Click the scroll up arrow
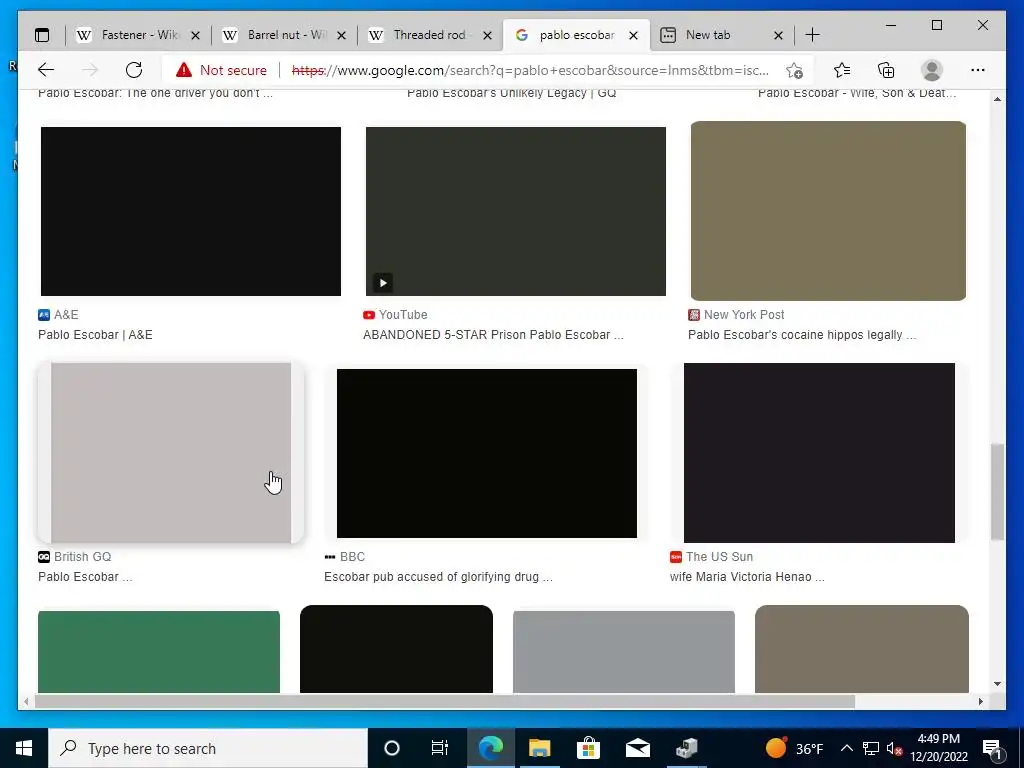Image resolution: width=1024 pixels, height=768 pixels. click(997, 99)
